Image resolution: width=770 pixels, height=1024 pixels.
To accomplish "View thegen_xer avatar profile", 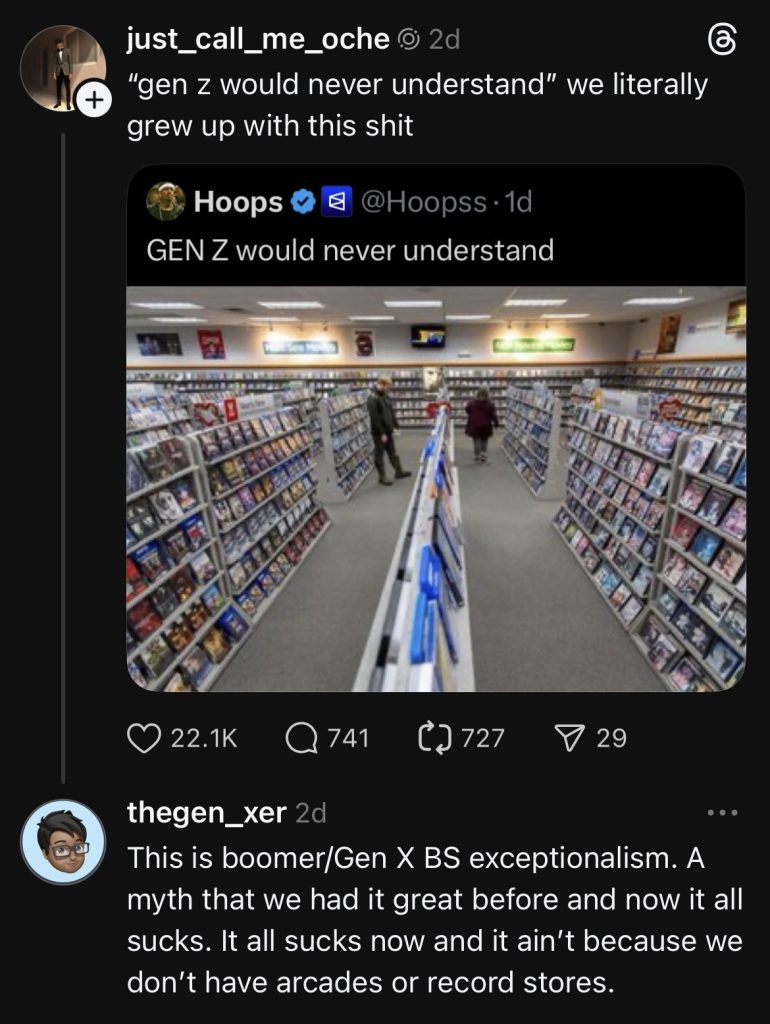I will [63, 841].
